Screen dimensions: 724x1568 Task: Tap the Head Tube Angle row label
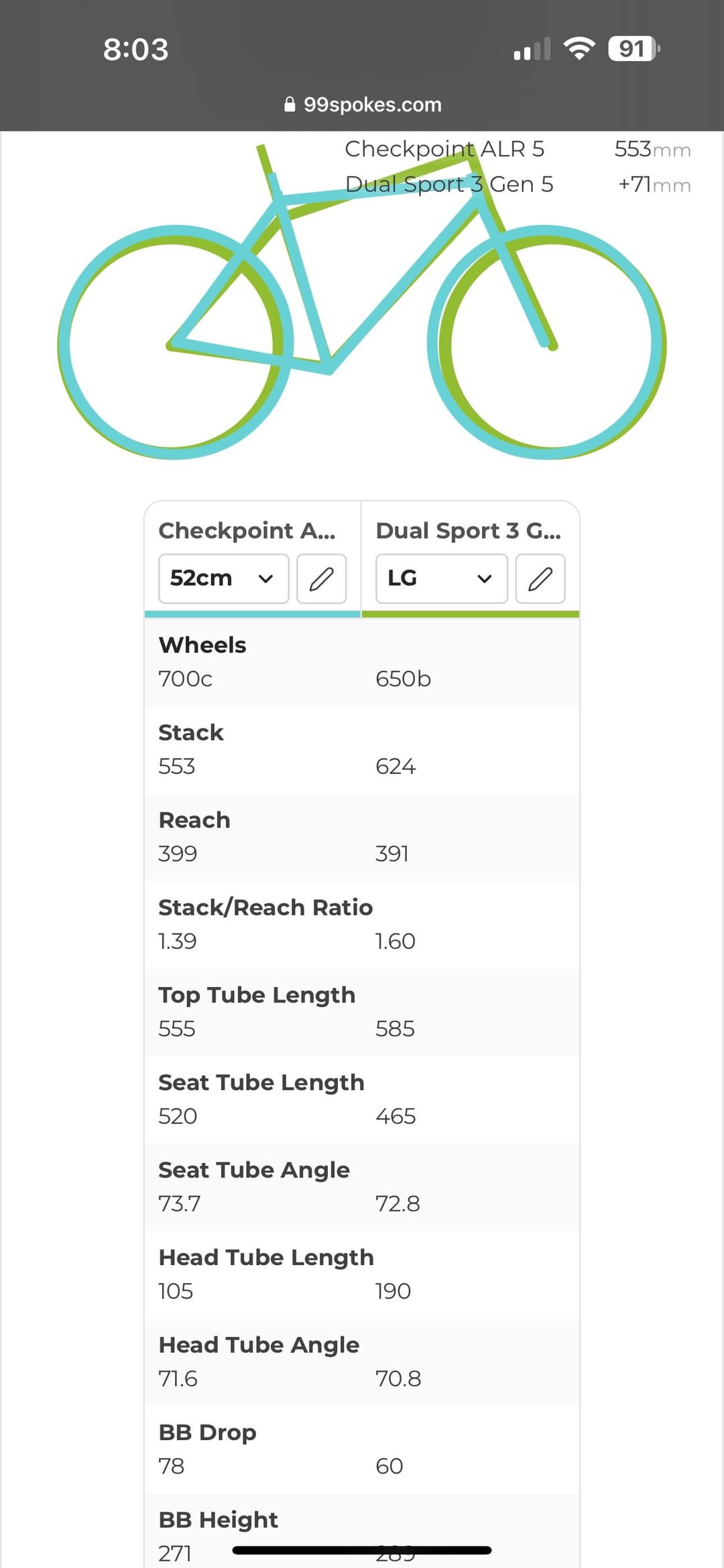click(x=259, y=1345)
